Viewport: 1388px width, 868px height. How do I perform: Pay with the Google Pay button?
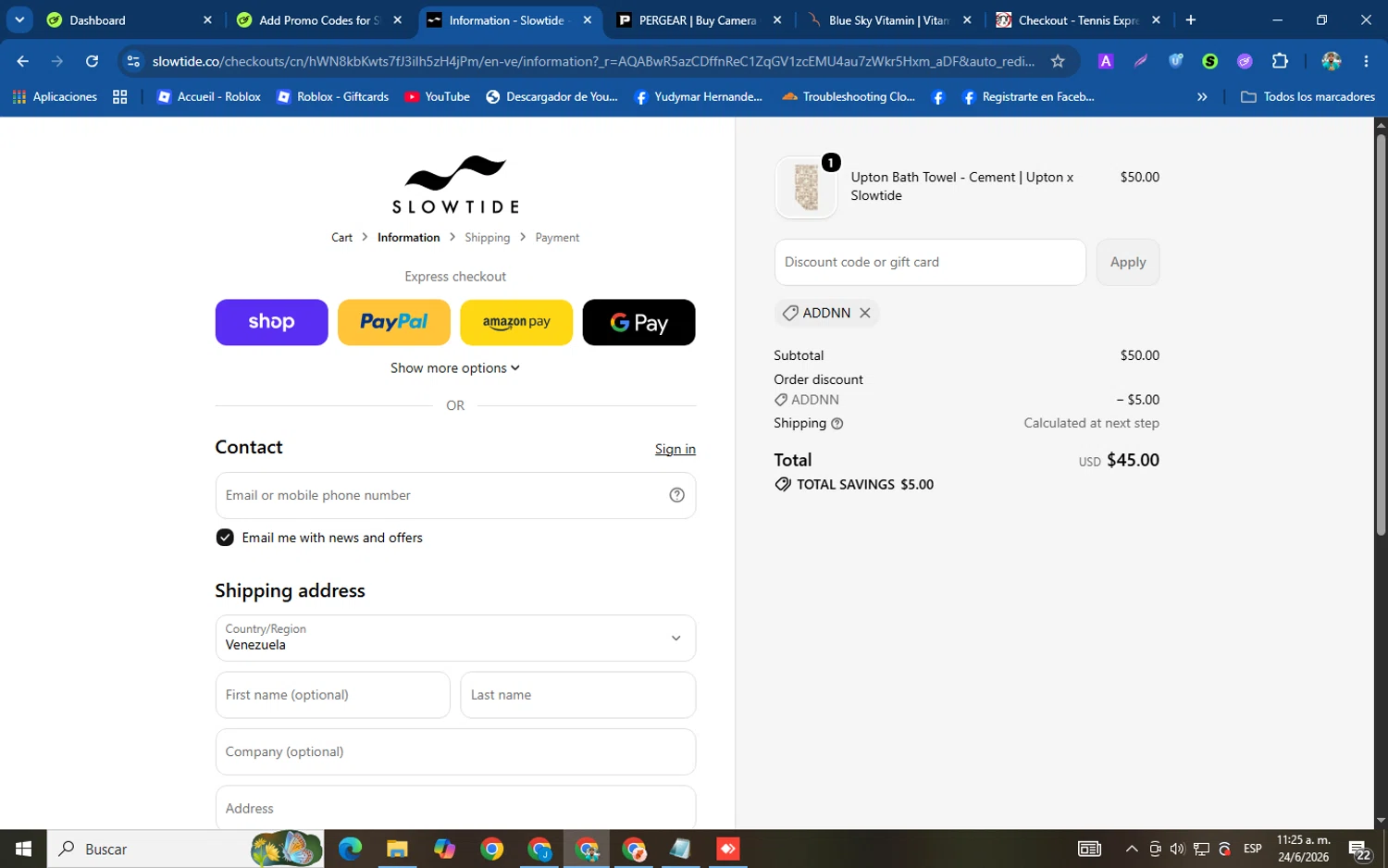(x=638, y=322)
